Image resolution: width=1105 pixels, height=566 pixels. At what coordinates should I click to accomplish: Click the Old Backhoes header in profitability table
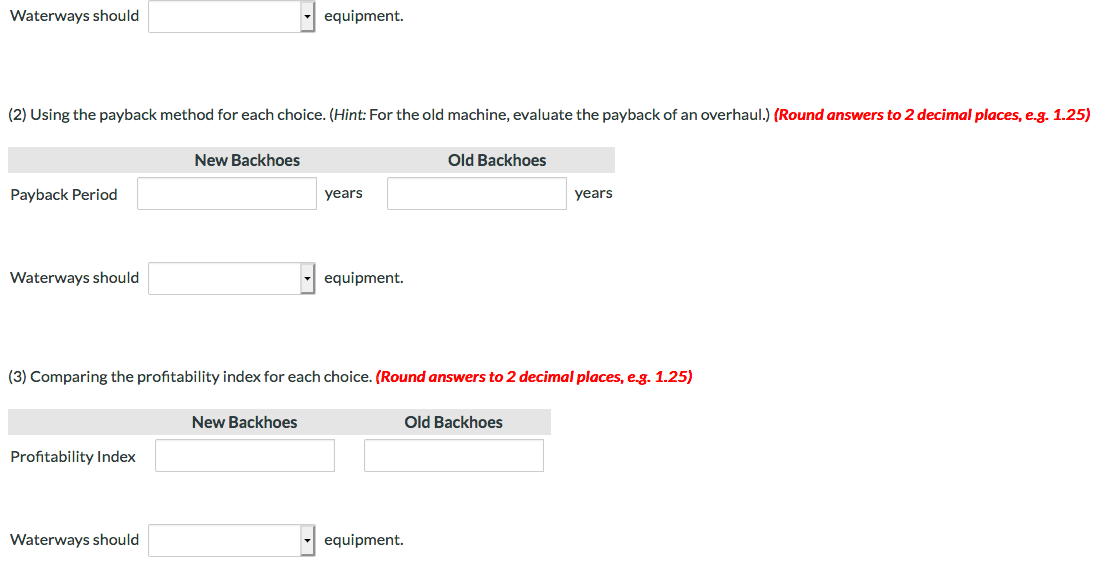click(453, 422)
